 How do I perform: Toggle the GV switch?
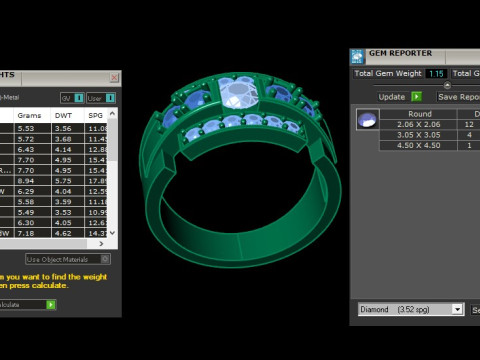click(x=72, y=98)
